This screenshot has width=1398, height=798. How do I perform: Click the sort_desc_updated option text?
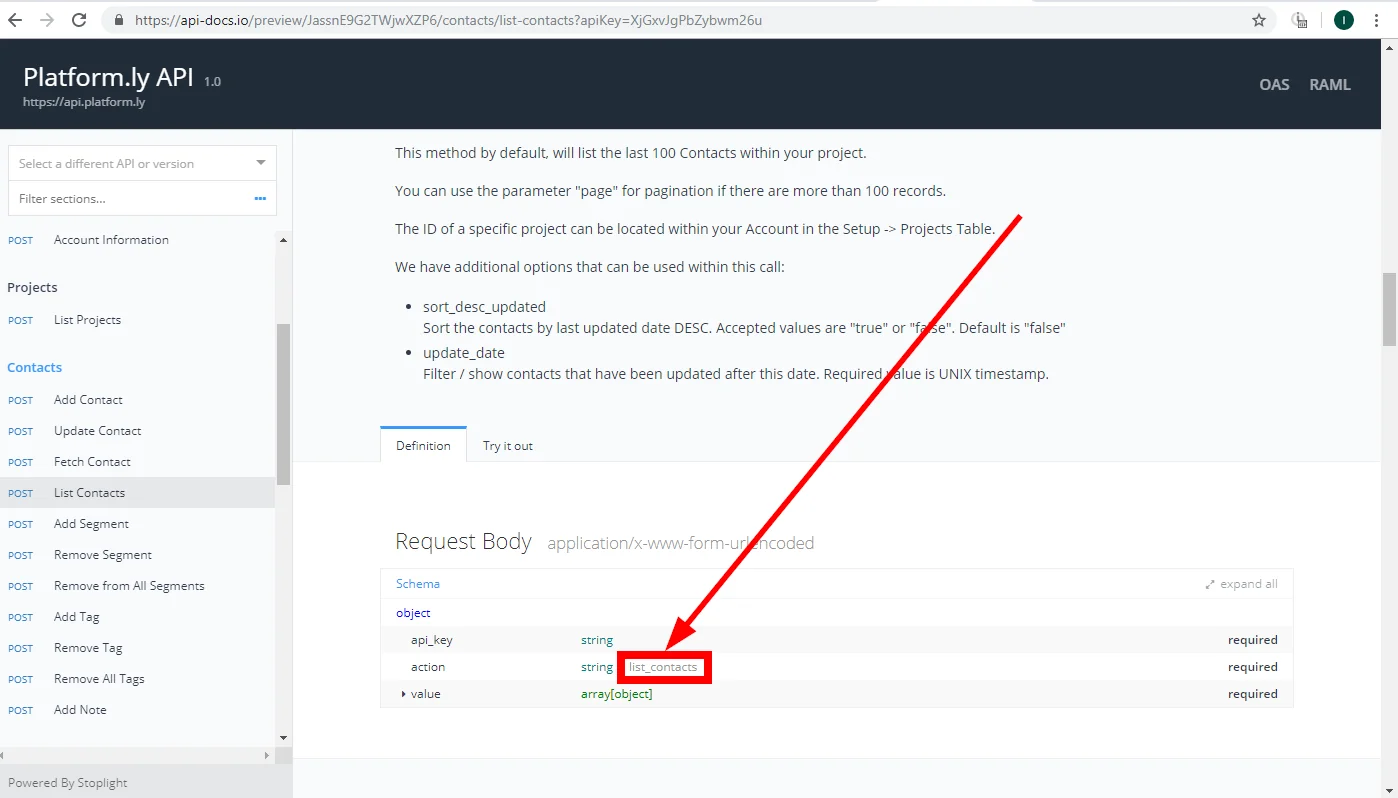(x=484, y=307)
